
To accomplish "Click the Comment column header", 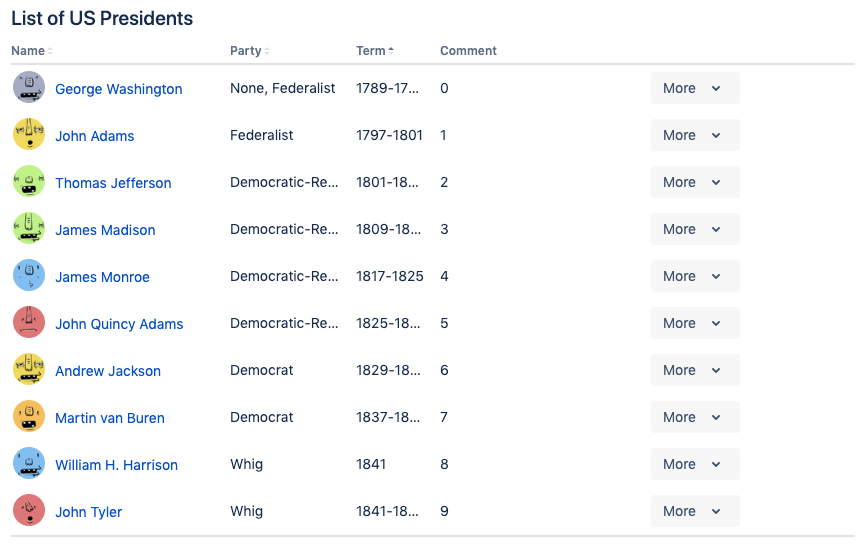I will [468, 51].
